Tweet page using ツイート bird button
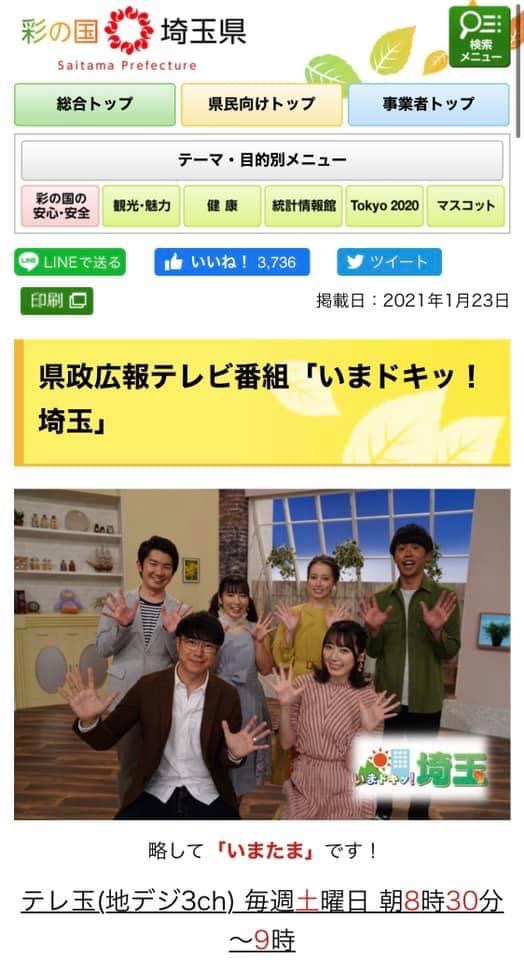Image resolution: width=524 pixels, height=960 pixels. click(389, 262)
